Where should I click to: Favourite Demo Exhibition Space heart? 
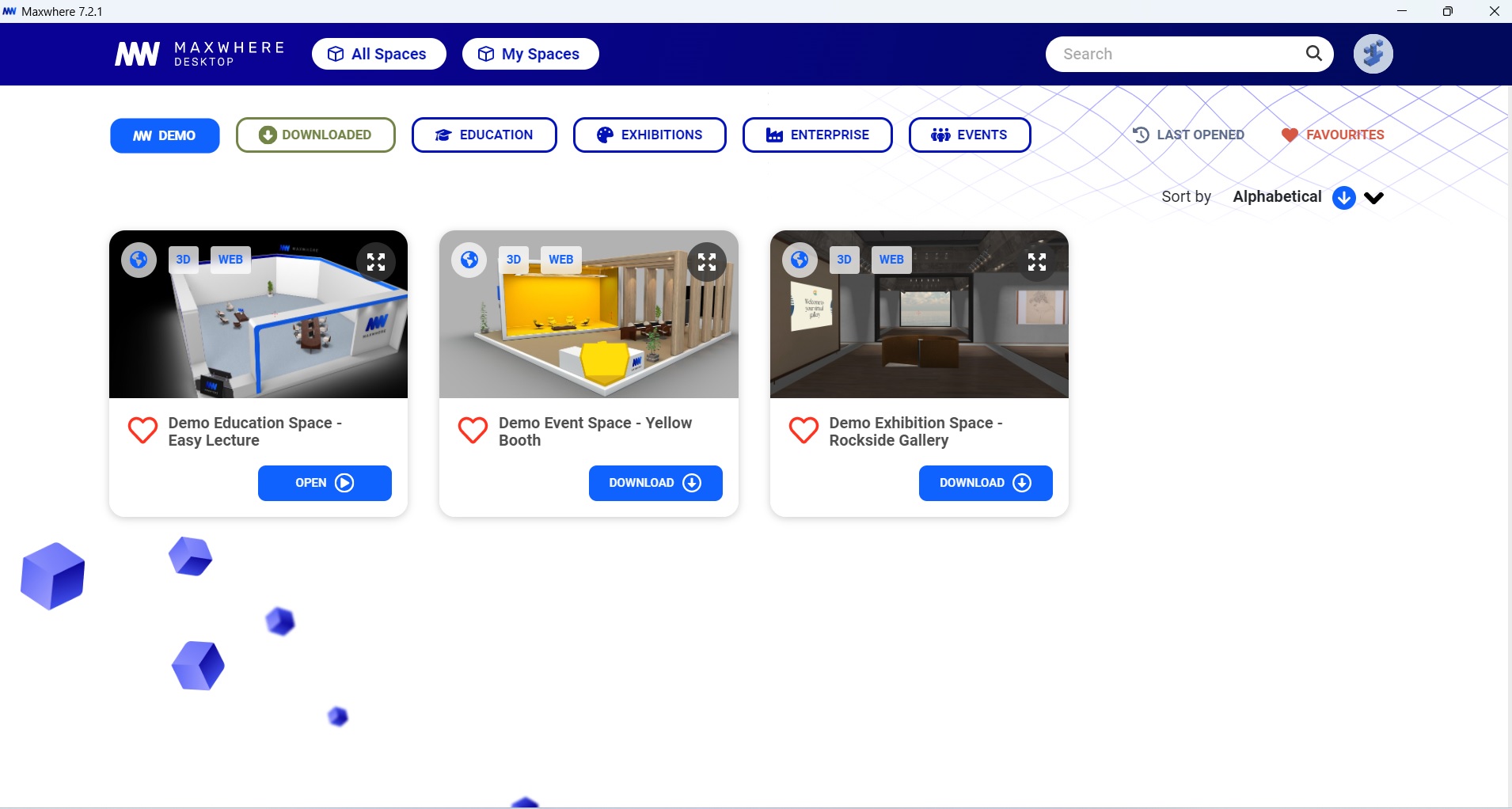pos(803,431)
